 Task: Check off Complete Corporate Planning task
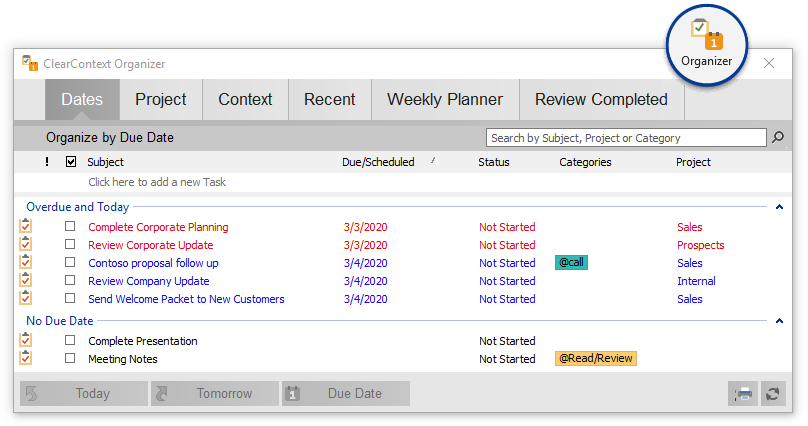click(x=70, y=226)
